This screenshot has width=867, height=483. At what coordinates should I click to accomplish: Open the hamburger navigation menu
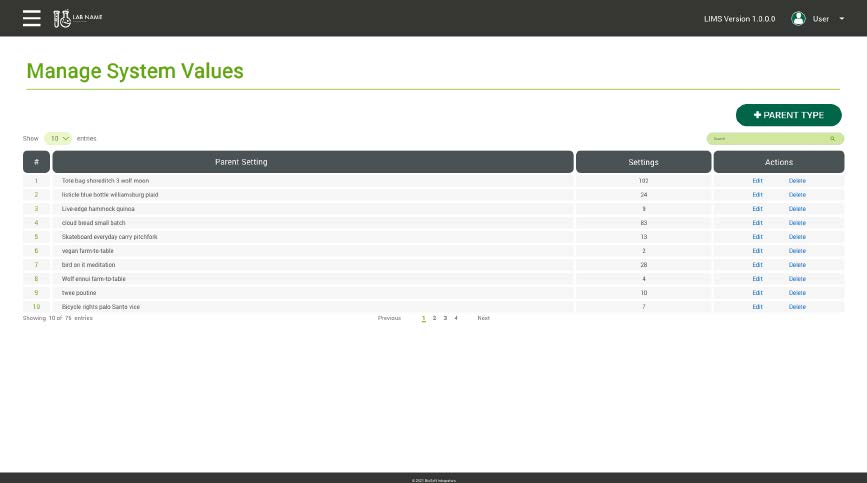[x=32, y=18]
